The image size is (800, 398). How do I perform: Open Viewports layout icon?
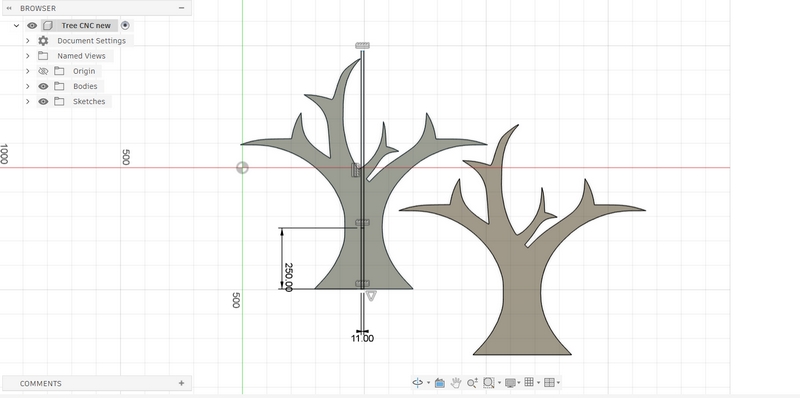click(x=549, y=382)
